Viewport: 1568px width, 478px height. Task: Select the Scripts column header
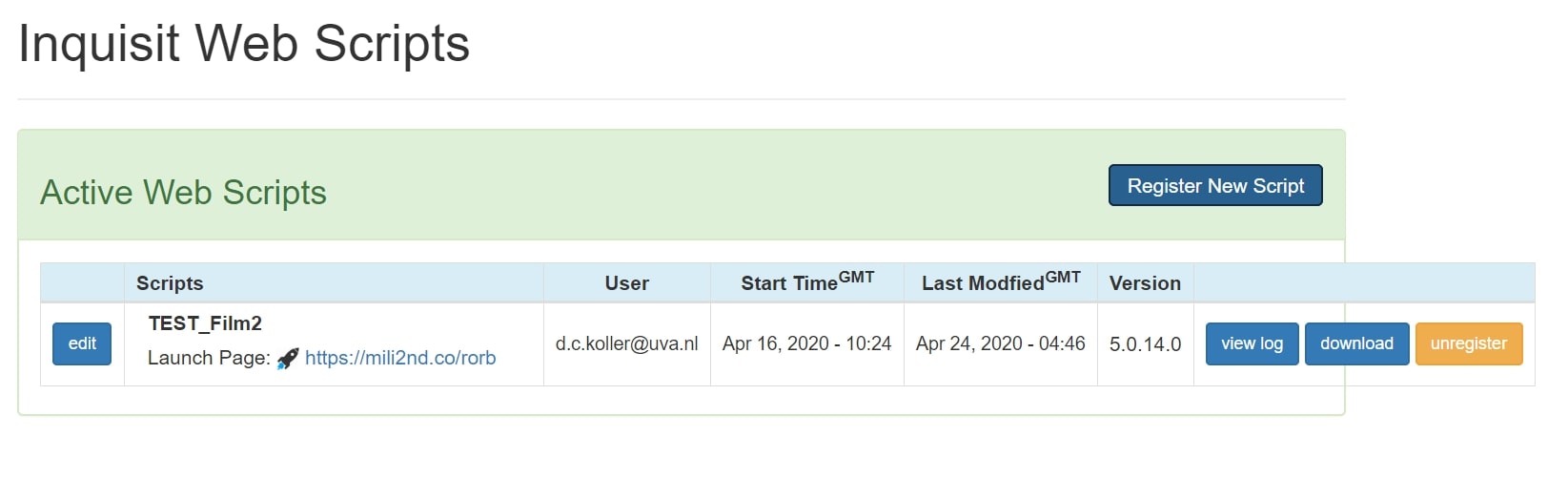point(170,283)
